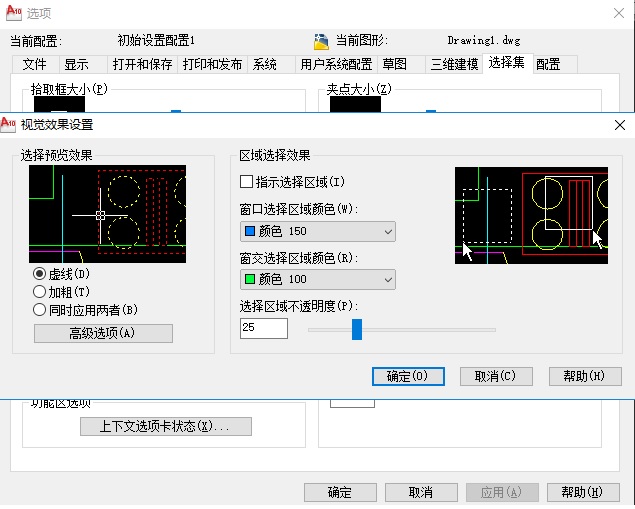Viewport: 635px width, 509px height.
Task: Click the Drawing1.dwg file name text
Action: click(x=484, y=40)
